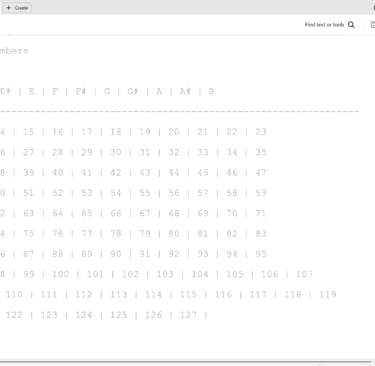Screen dimensions: 375x366
Task: Click the cell with value 27
Action: click(x=29, y=152)
